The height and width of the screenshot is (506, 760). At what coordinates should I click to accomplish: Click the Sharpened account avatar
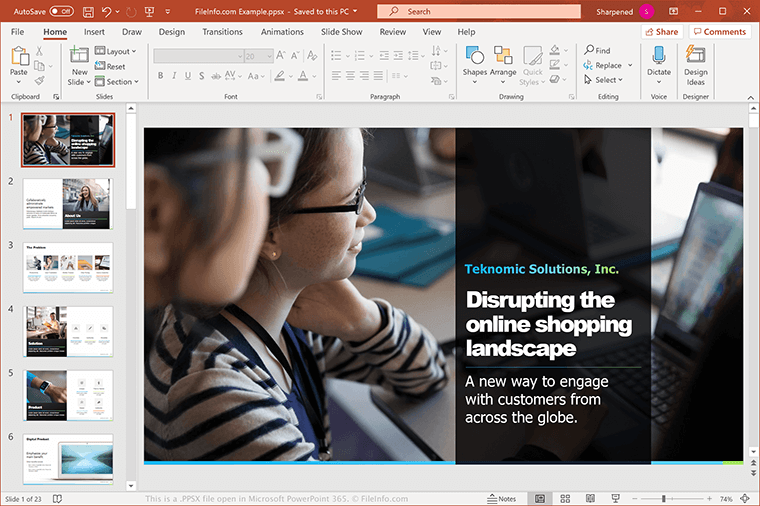pyautogui.click(x=646, y=11)
